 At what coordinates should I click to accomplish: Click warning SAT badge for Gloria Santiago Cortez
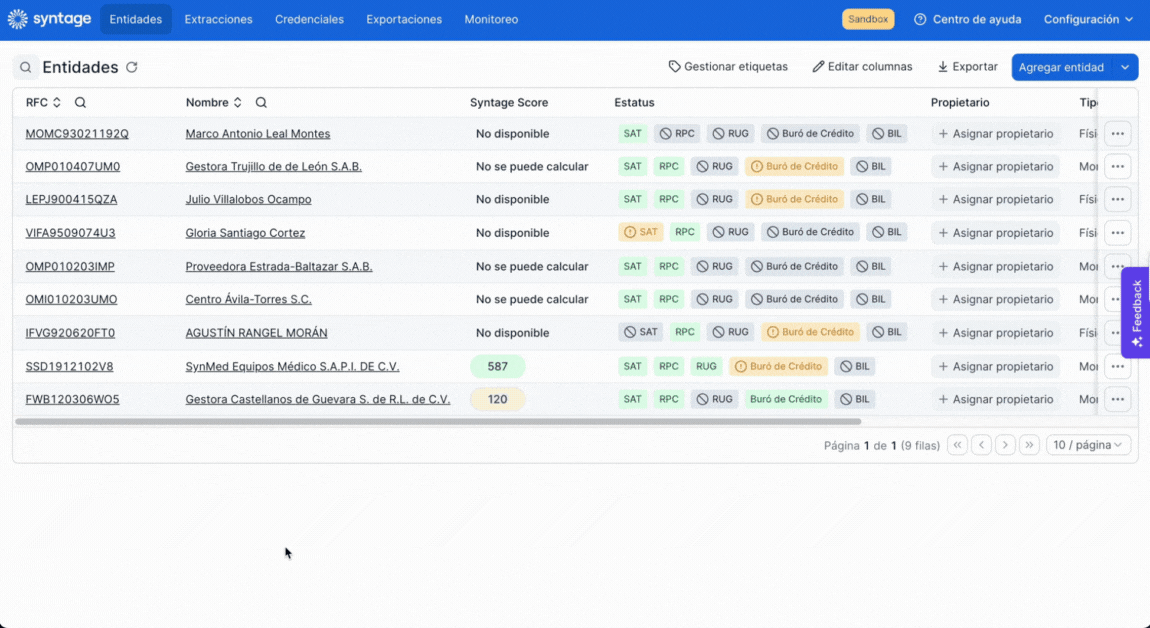[641, 232]
